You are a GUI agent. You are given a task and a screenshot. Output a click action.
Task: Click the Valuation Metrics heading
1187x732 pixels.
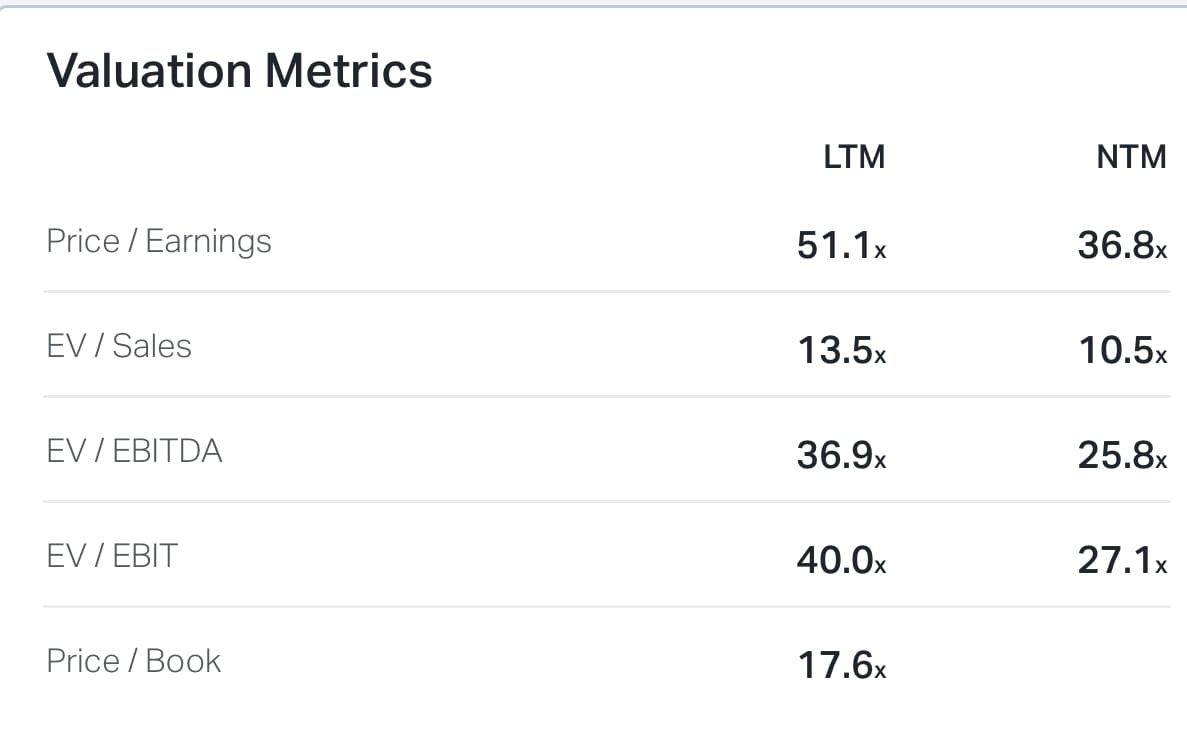[x=239, y=71]
